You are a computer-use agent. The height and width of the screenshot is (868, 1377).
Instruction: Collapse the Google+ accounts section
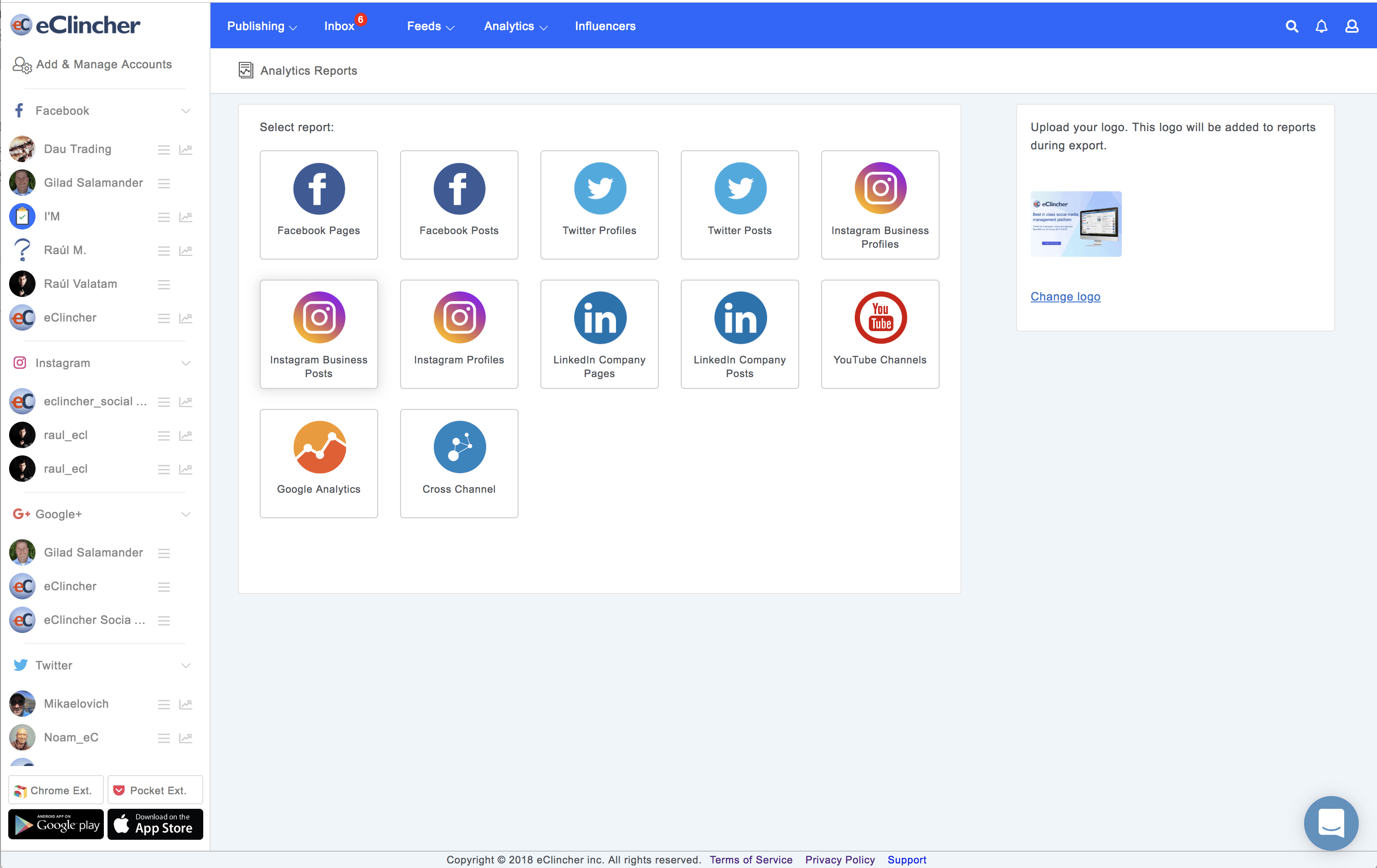[186, 515]
